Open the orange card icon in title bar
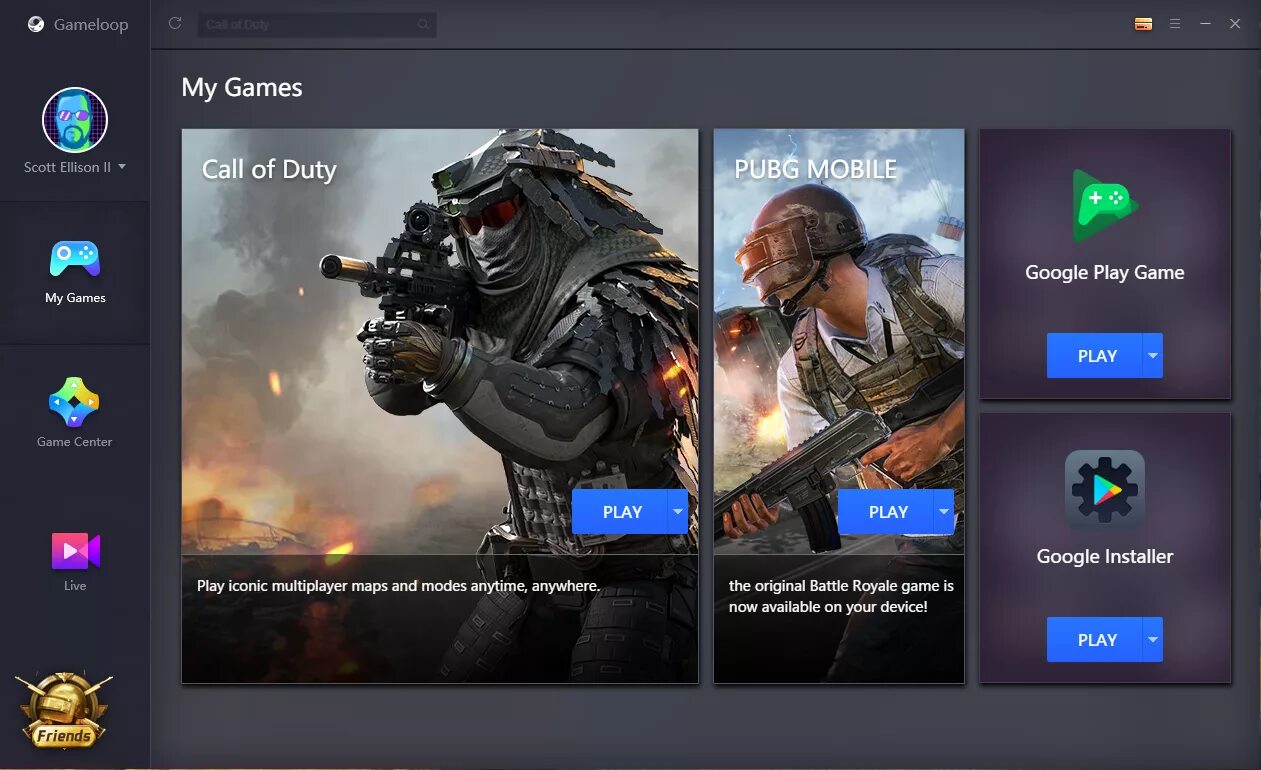The height and width of the screenshot is (770, 1261). (x=1143, y=24)
